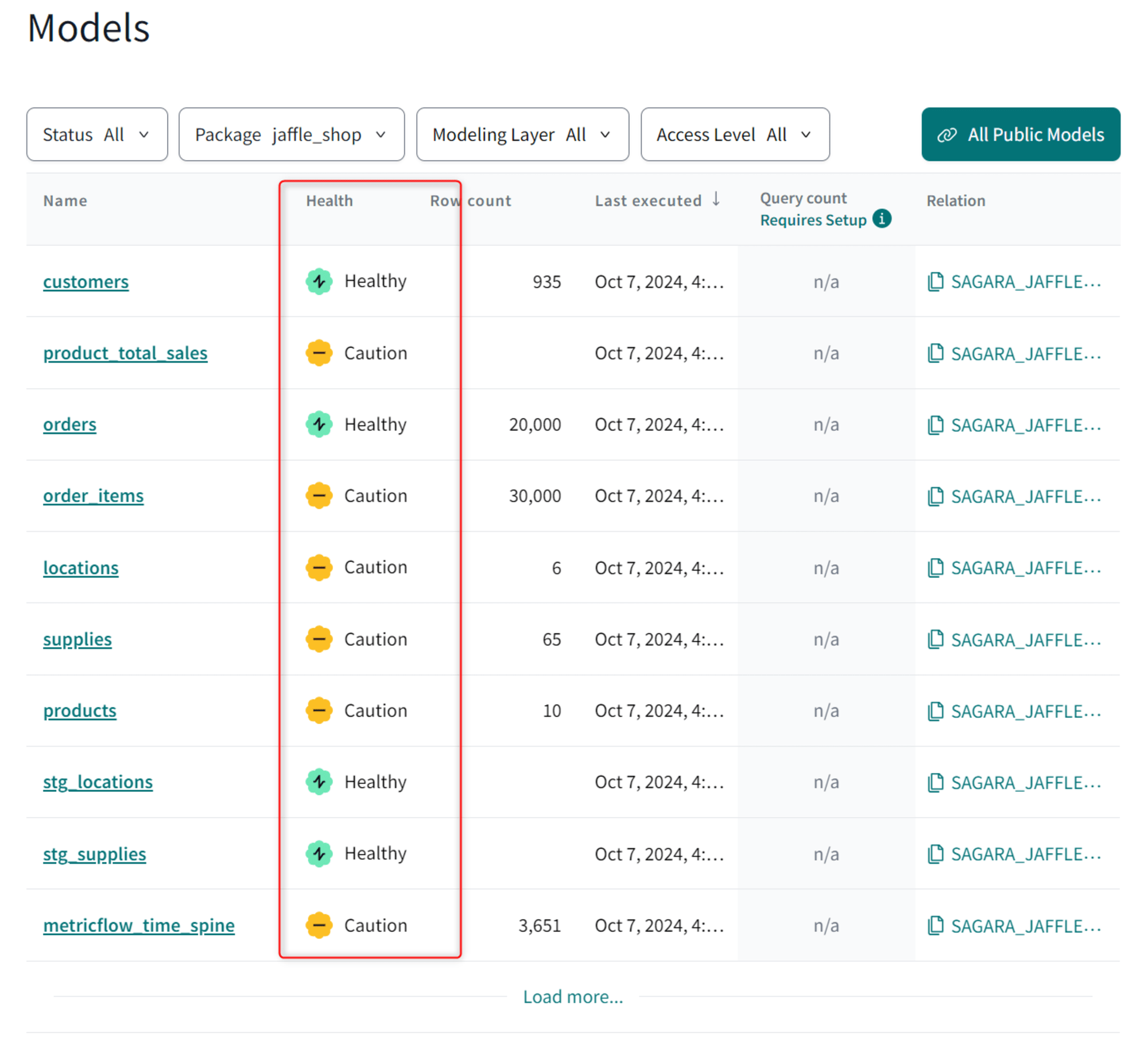The height and width of the screenshot is (1040, 1148).
Task: Expand the Modeling Layer filter
Action: [522, 134]
